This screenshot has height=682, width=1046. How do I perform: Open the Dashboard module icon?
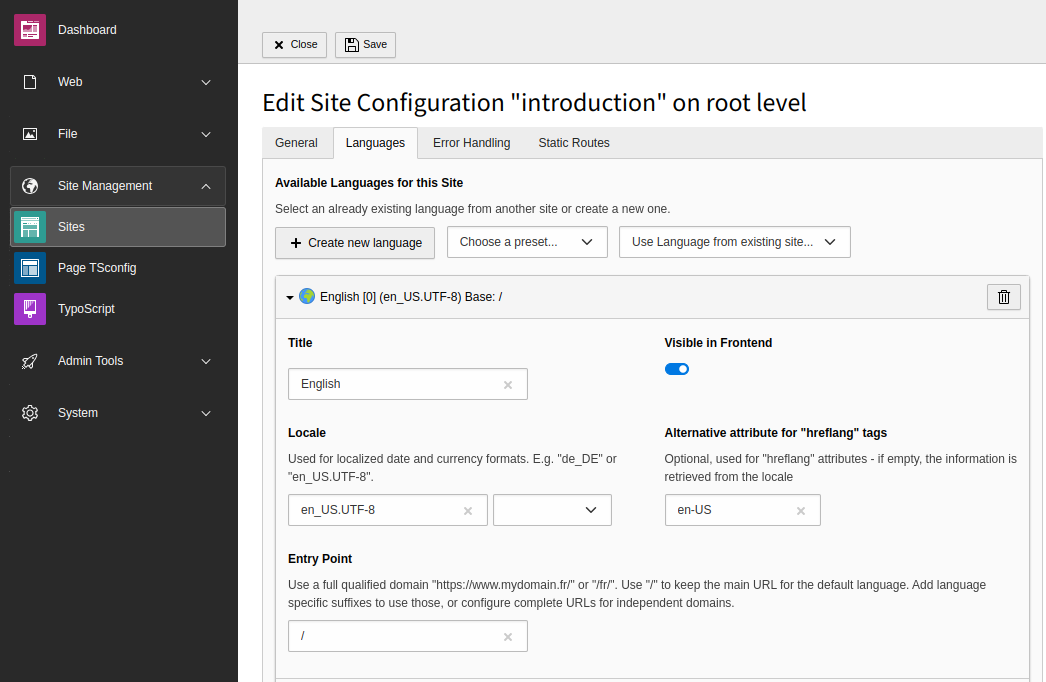[x=30, y=30]
